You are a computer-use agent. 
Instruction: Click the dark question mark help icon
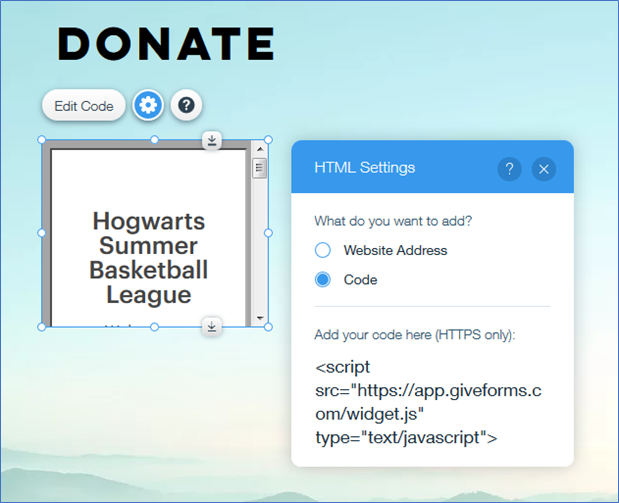186,105
